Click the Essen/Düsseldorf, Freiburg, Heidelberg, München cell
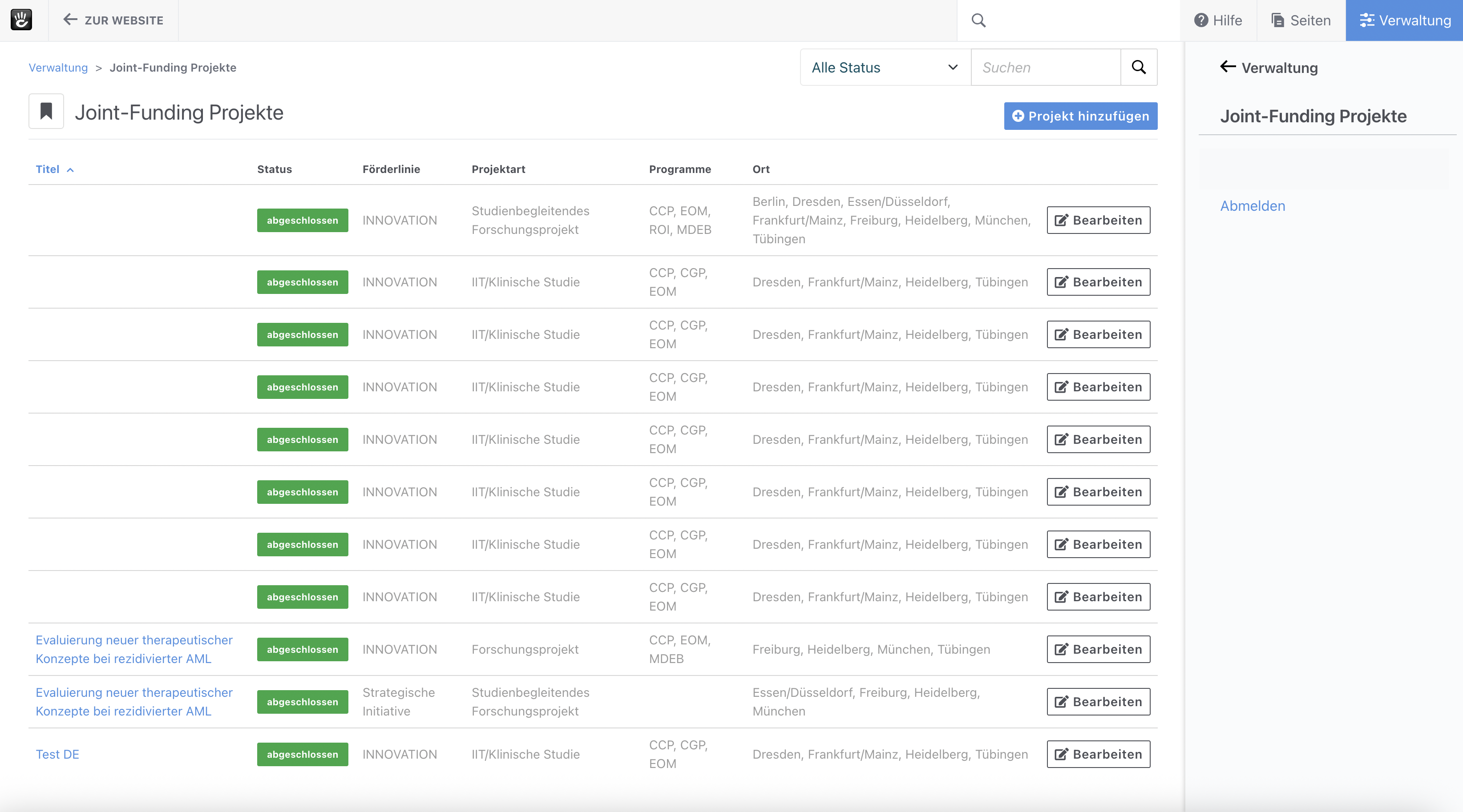 click(866, 702)
